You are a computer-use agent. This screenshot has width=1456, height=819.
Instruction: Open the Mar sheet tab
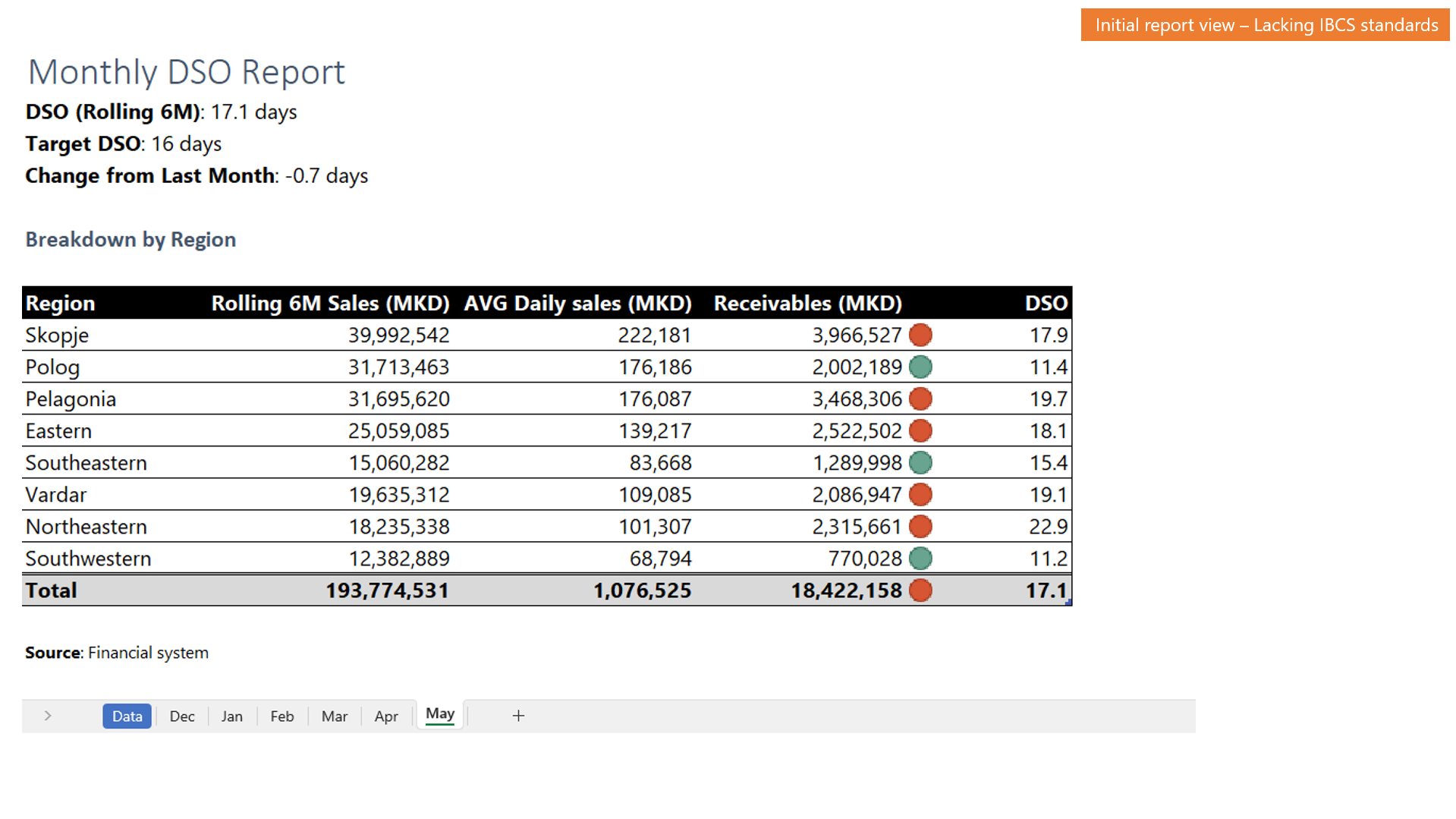coord(334,716)
